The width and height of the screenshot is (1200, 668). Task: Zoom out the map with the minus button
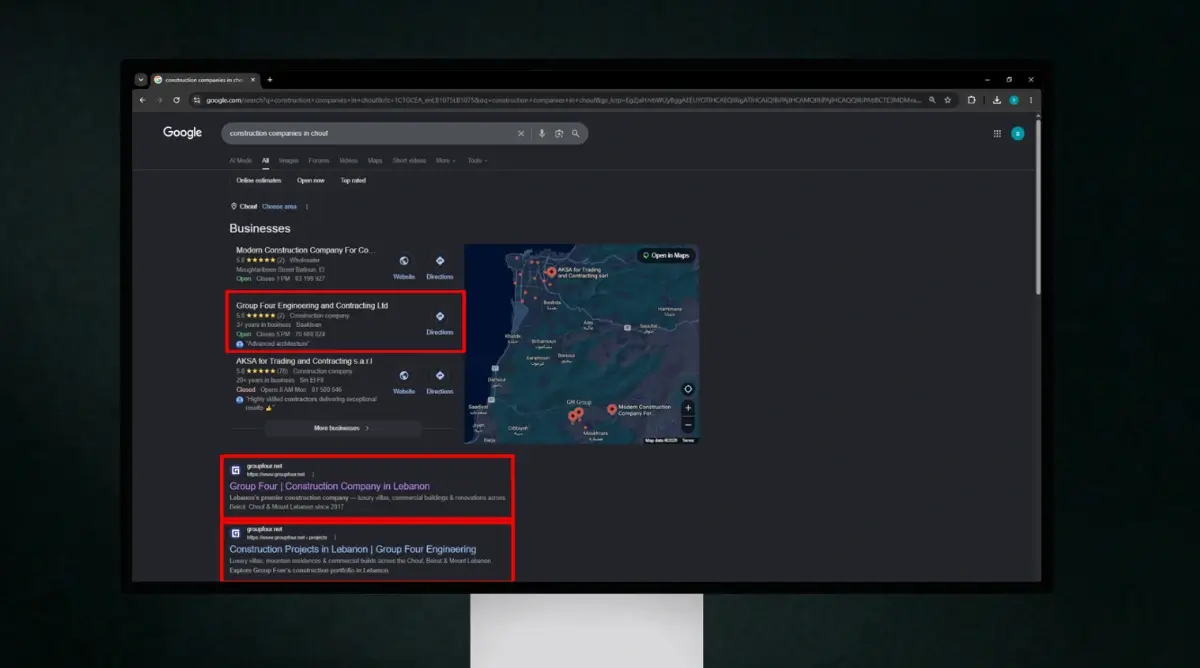click(x=688, y=424)
